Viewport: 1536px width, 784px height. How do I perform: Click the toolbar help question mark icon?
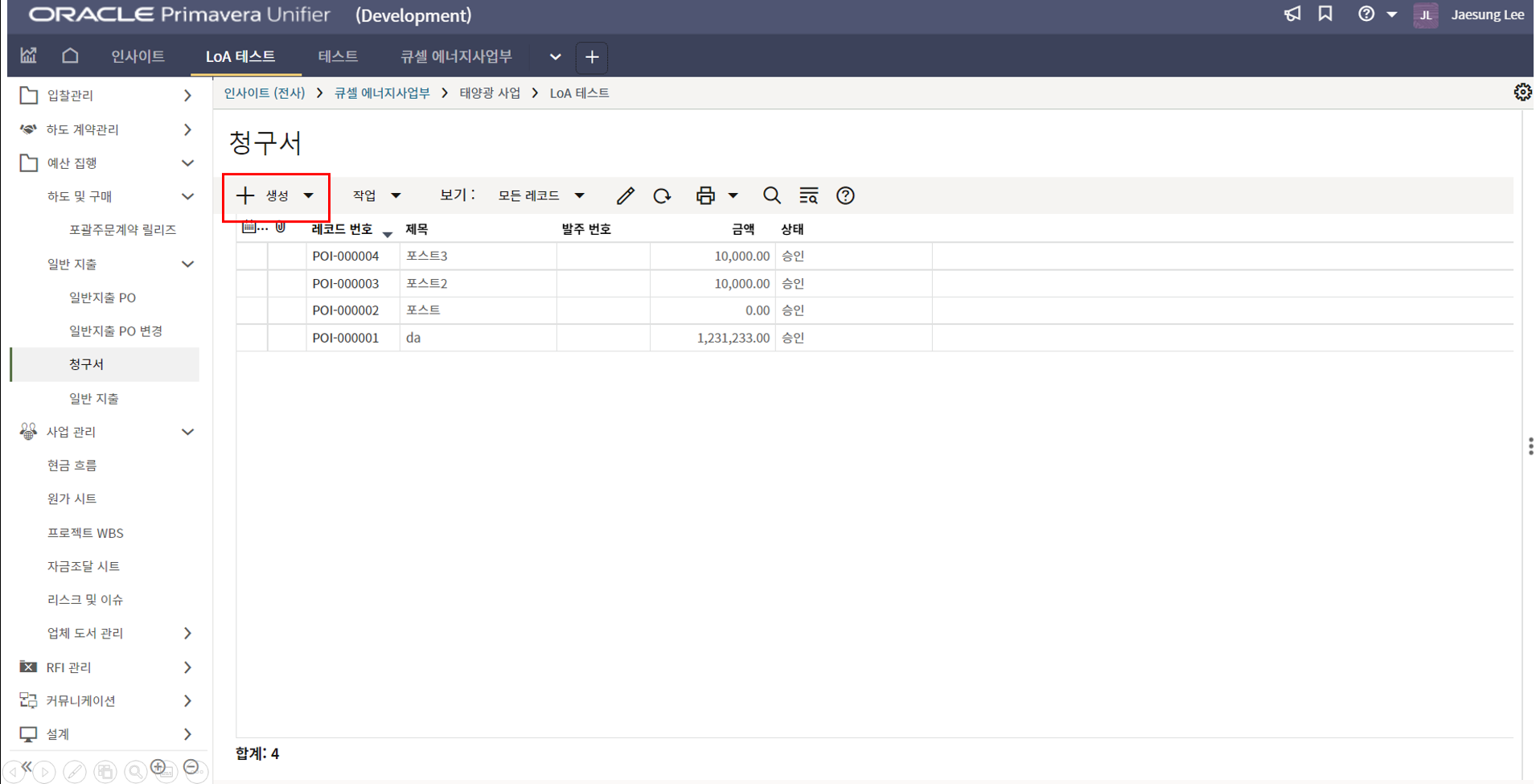tap(845, 195)
